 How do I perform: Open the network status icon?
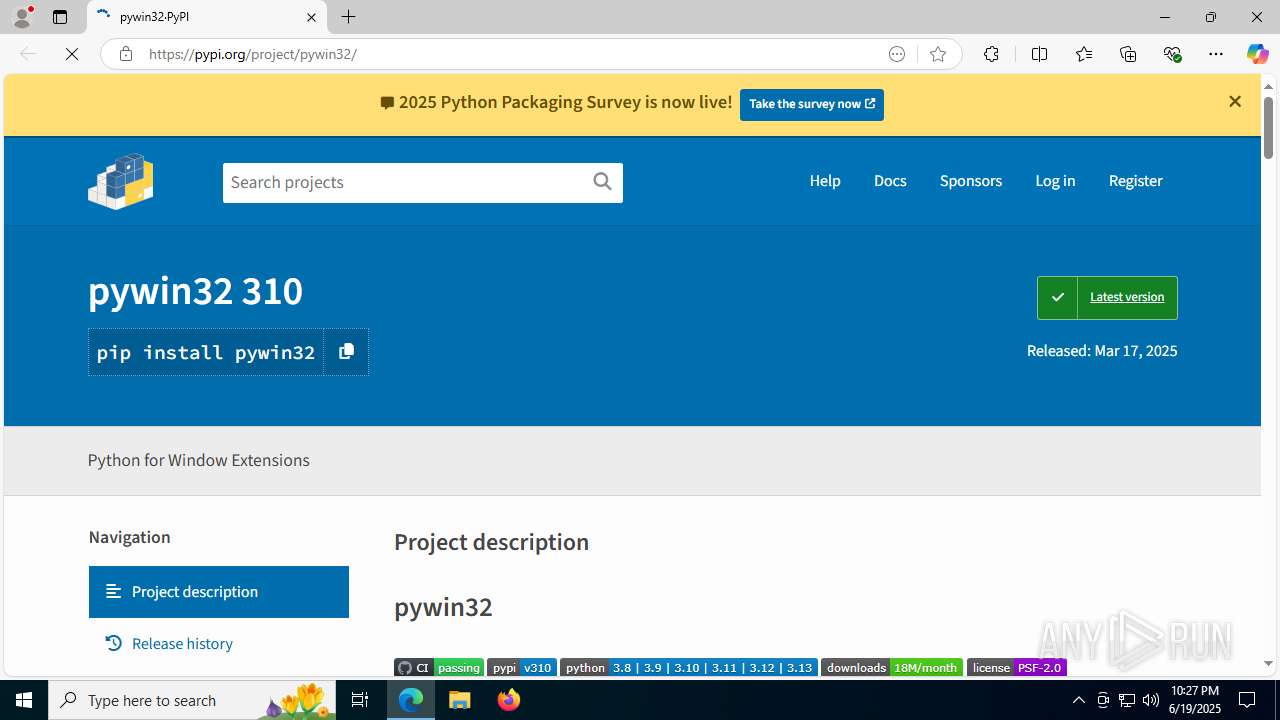[x=1126, y=700]
